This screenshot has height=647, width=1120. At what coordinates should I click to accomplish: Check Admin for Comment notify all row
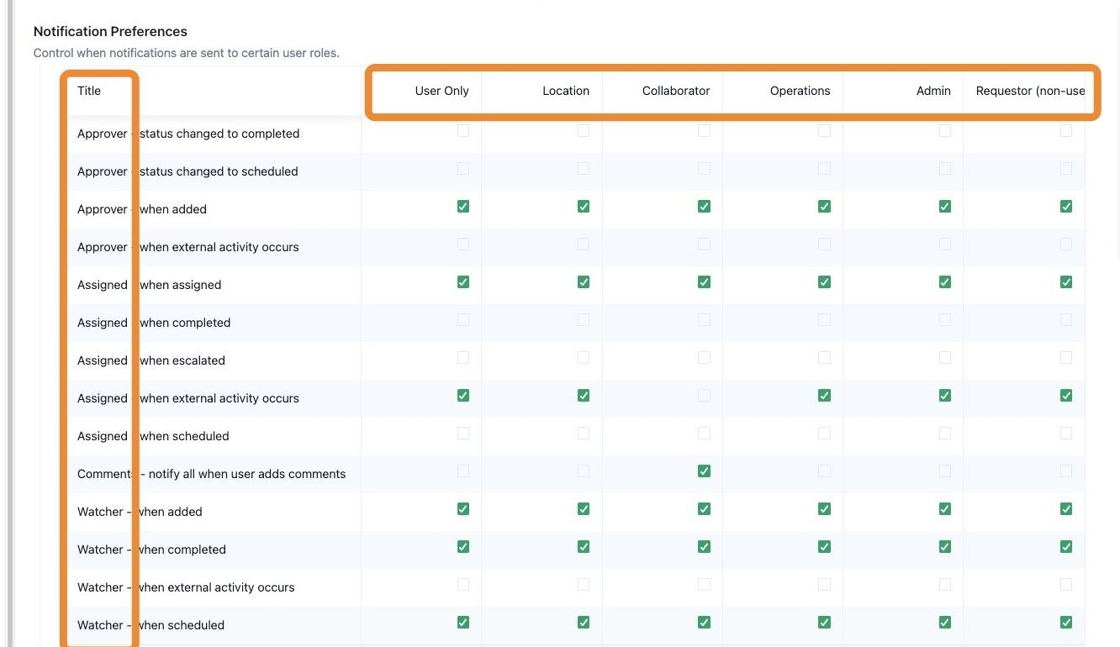coord(945,471)
